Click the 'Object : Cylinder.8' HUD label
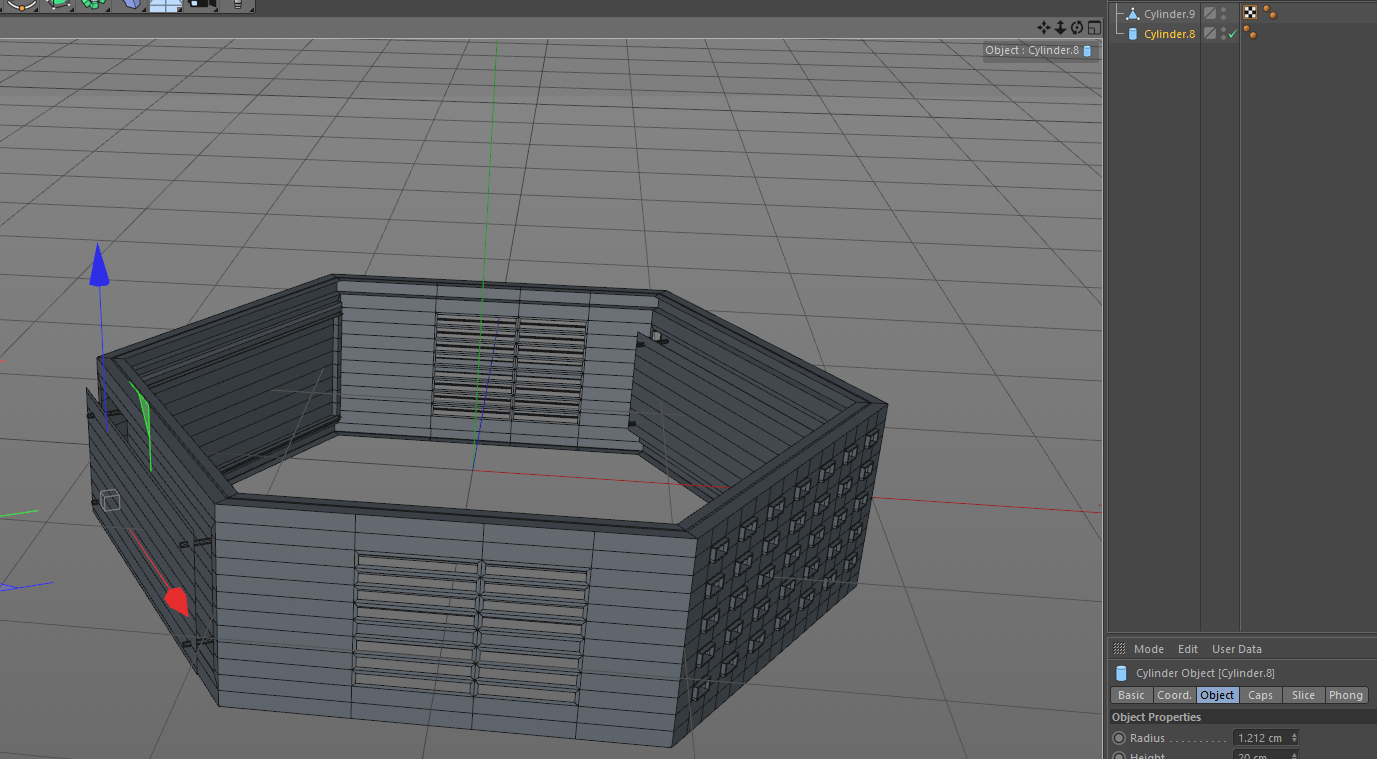Screen dimensions: 1377x759 click(1032, 50)
